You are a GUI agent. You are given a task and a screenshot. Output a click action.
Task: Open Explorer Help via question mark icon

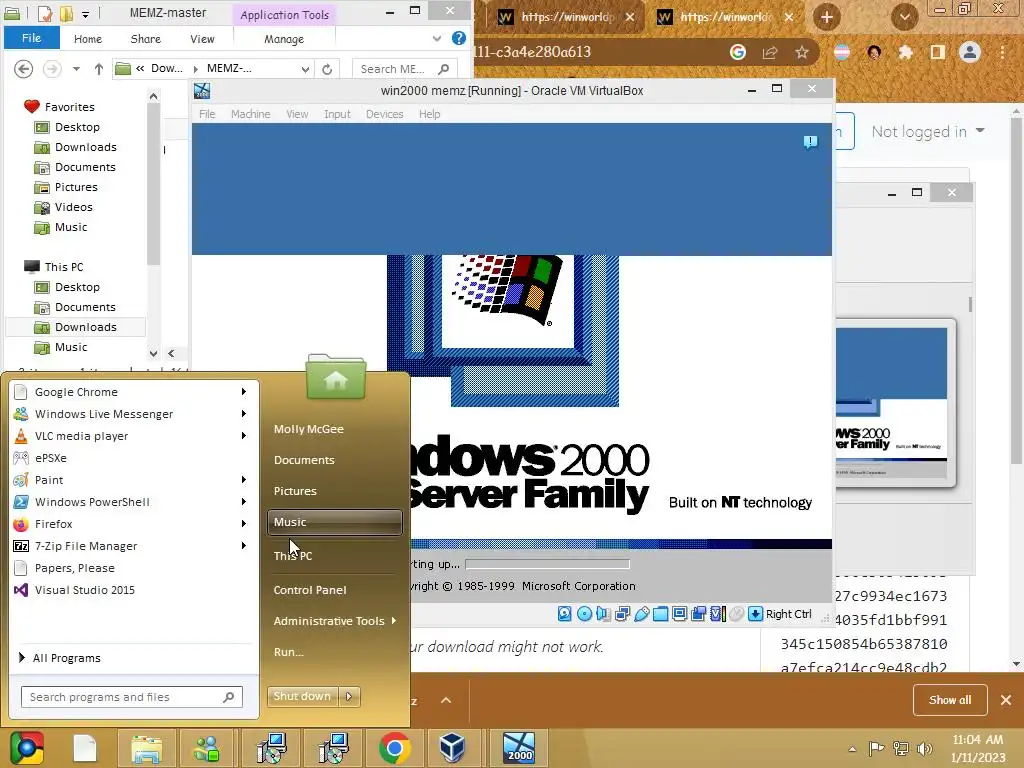coord(459,39)
